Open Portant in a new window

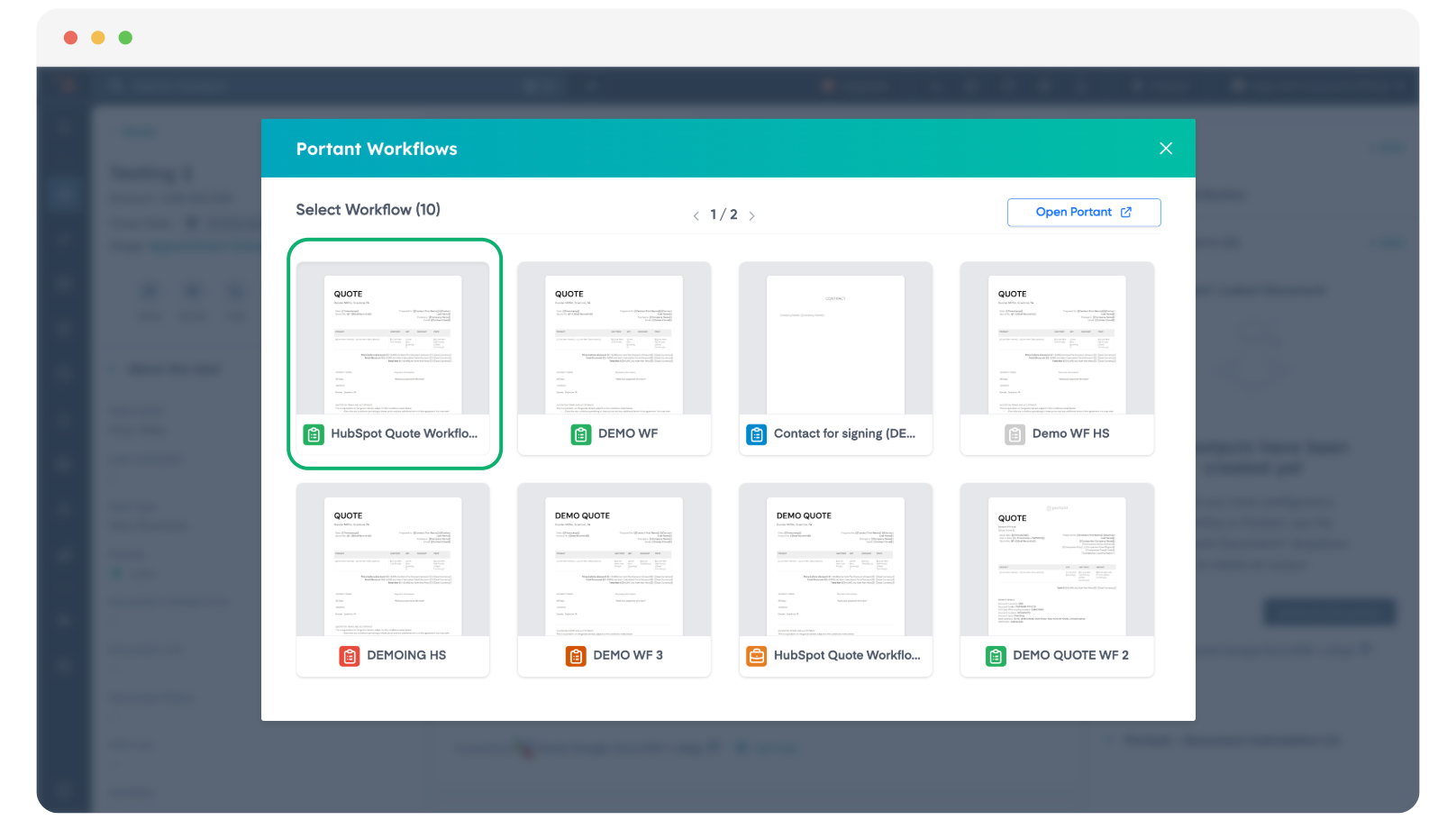(1083, 213)
